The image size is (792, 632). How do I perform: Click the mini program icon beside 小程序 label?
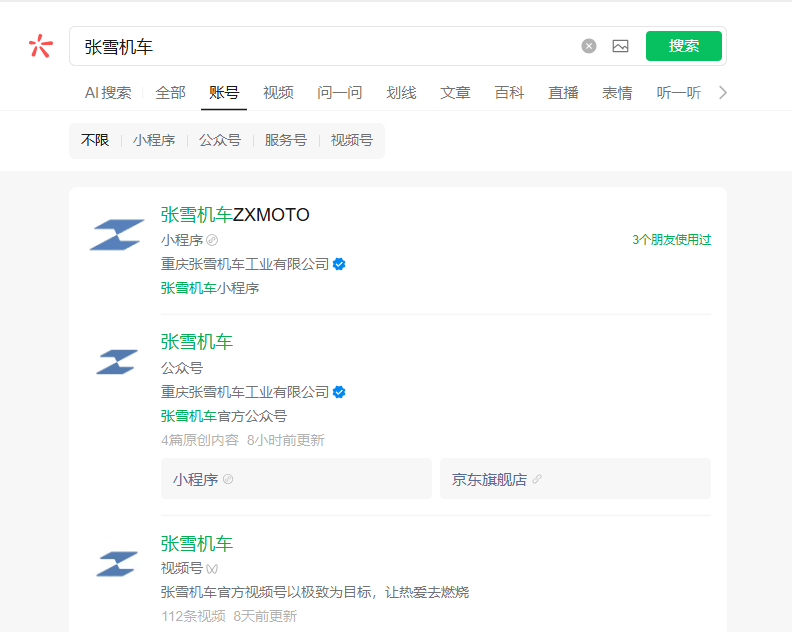pyautogui.click(x=212, y=240)
